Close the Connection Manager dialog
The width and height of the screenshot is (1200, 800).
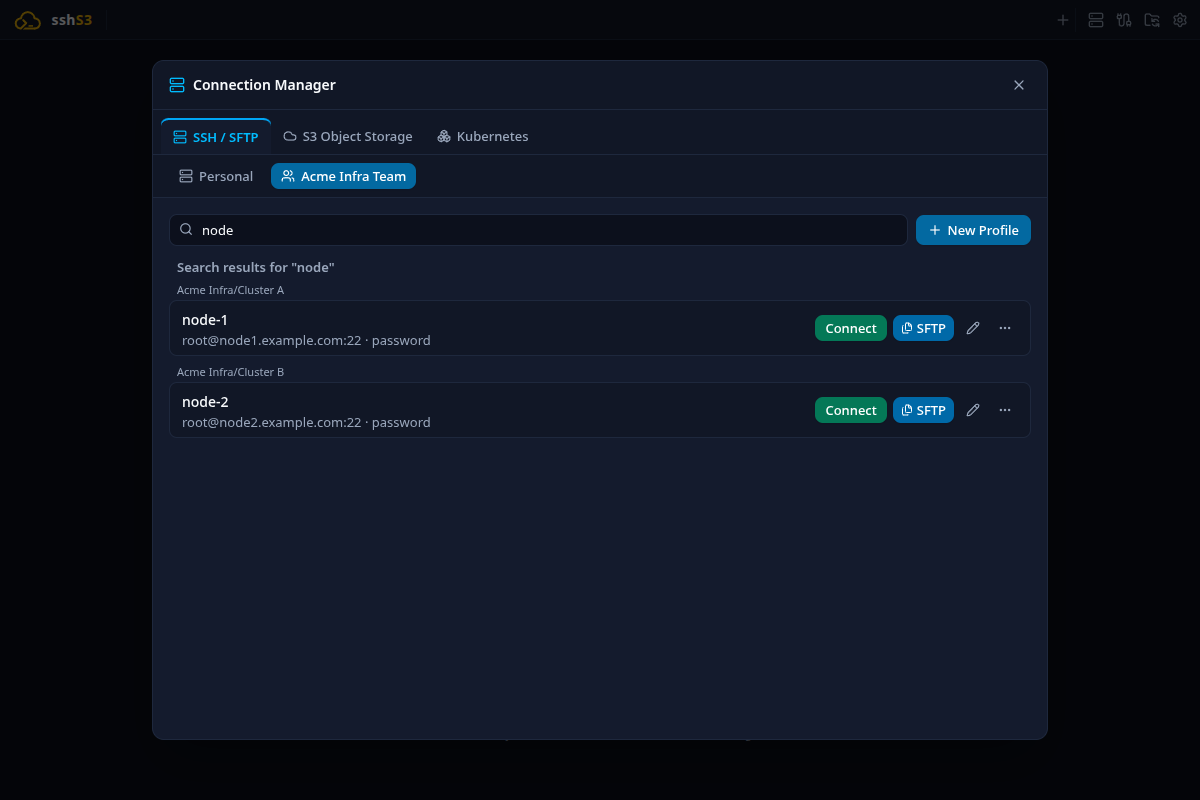[1019, 85]
